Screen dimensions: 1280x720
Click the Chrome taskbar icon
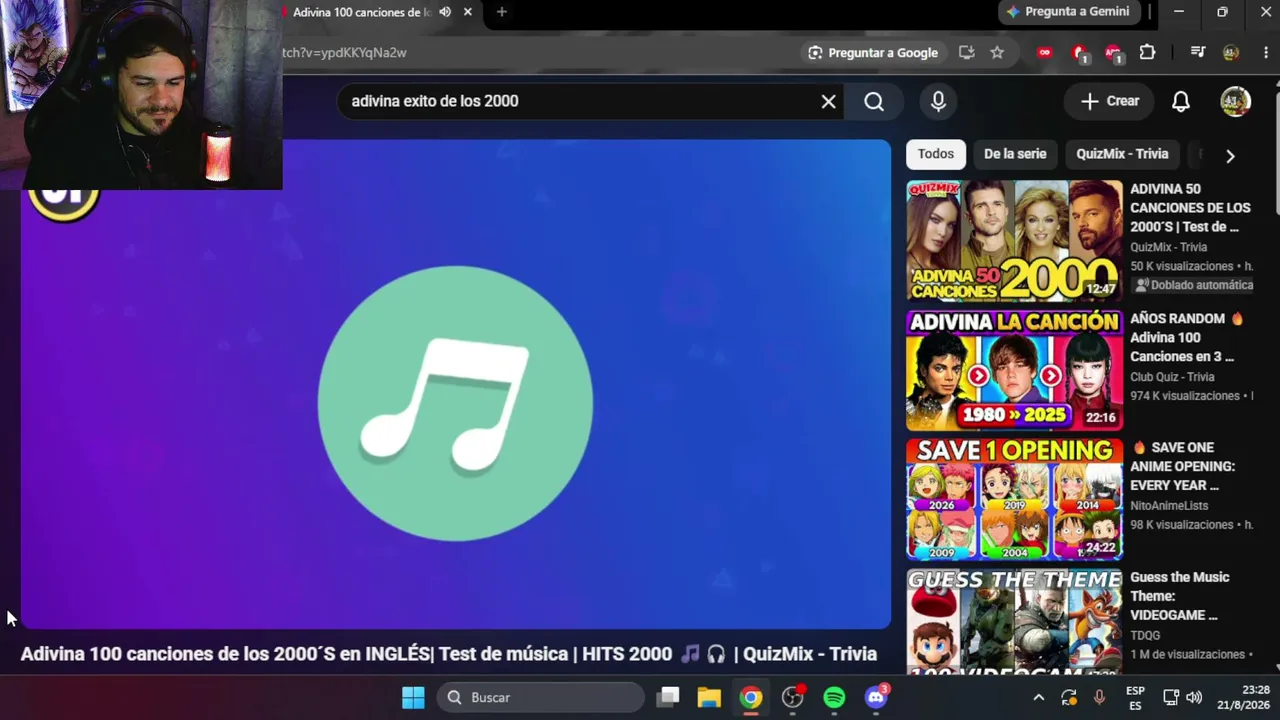751,697
